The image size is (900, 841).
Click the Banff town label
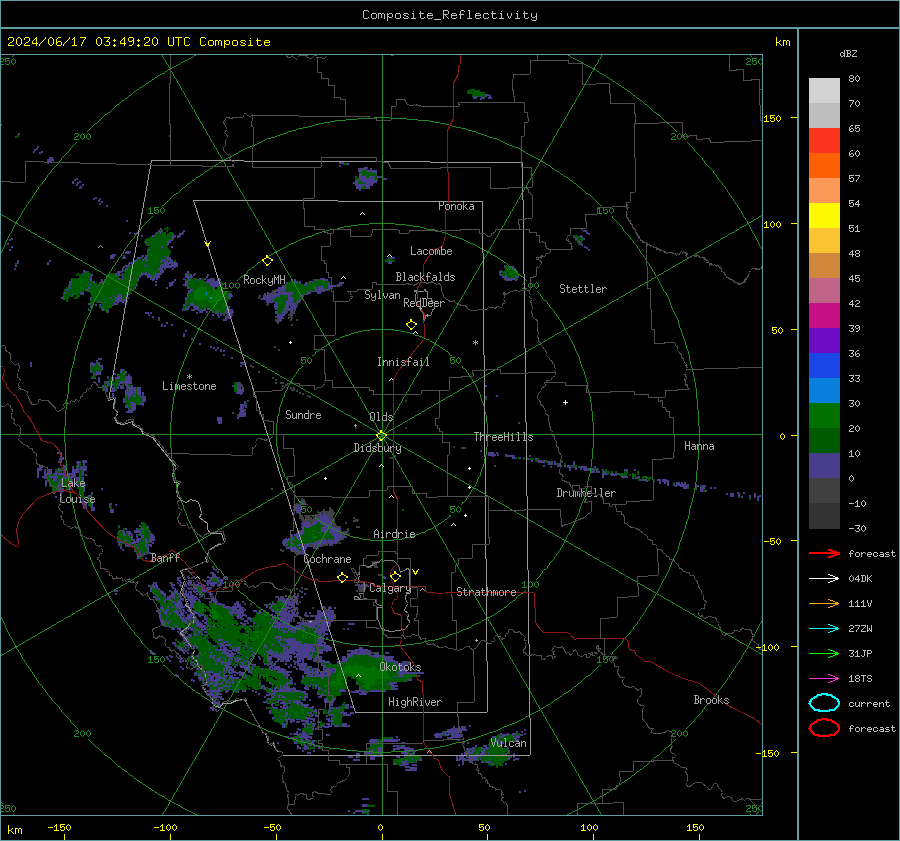click(165, 557)
